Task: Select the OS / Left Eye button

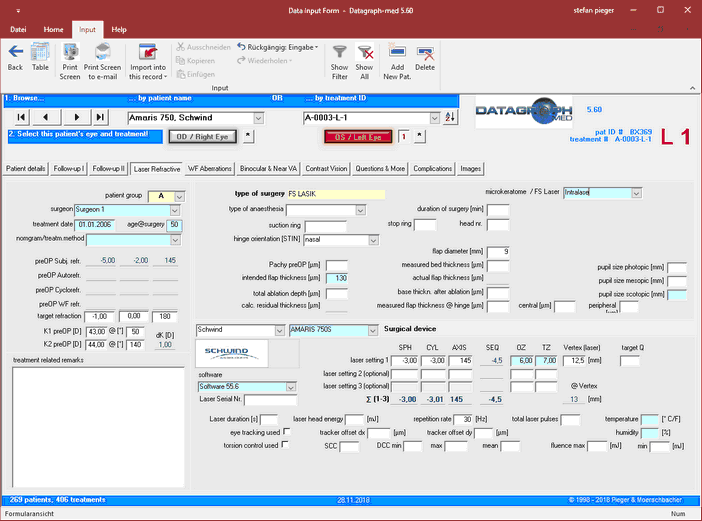Action: click(x=357, y=136)
